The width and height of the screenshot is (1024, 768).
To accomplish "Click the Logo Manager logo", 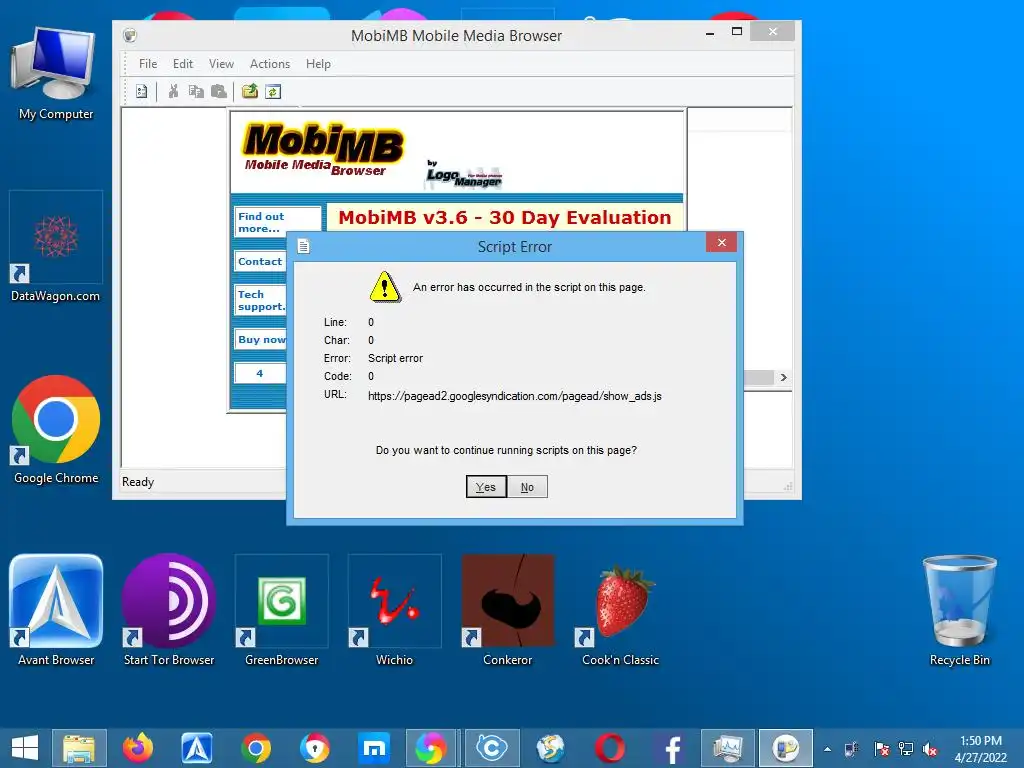I will pos(464,174).
